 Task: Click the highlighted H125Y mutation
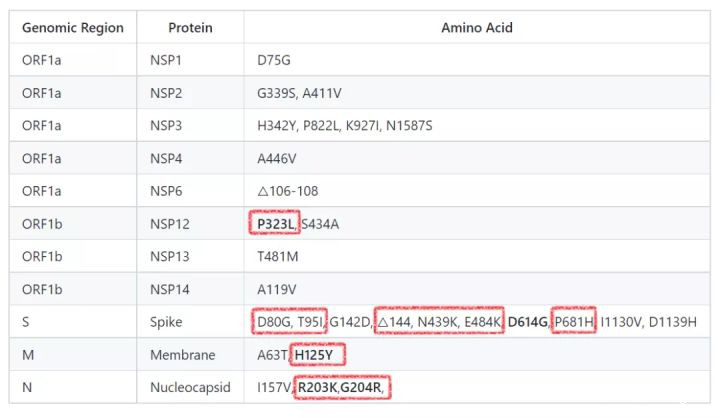[x=319, y=355]
